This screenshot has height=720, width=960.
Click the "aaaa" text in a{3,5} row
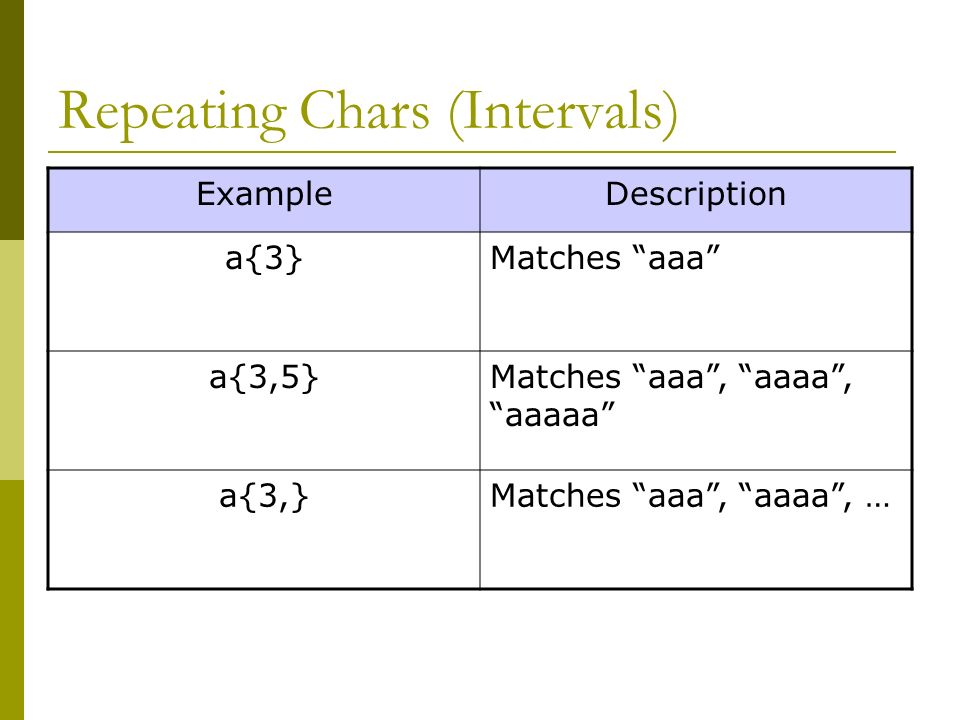click(792, 377)
